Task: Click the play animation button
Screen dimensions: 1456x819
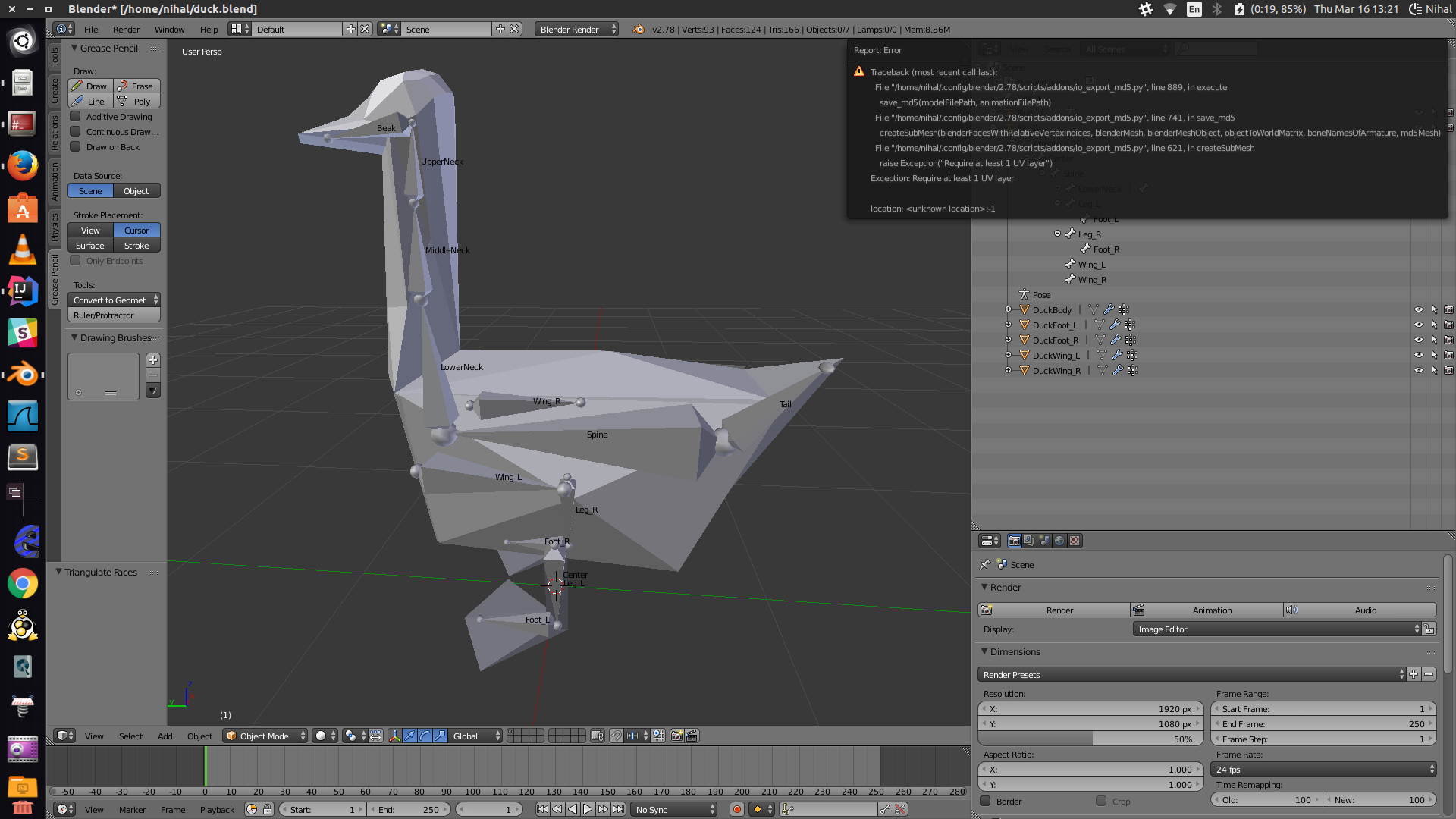Action: (x=588, y=810)
